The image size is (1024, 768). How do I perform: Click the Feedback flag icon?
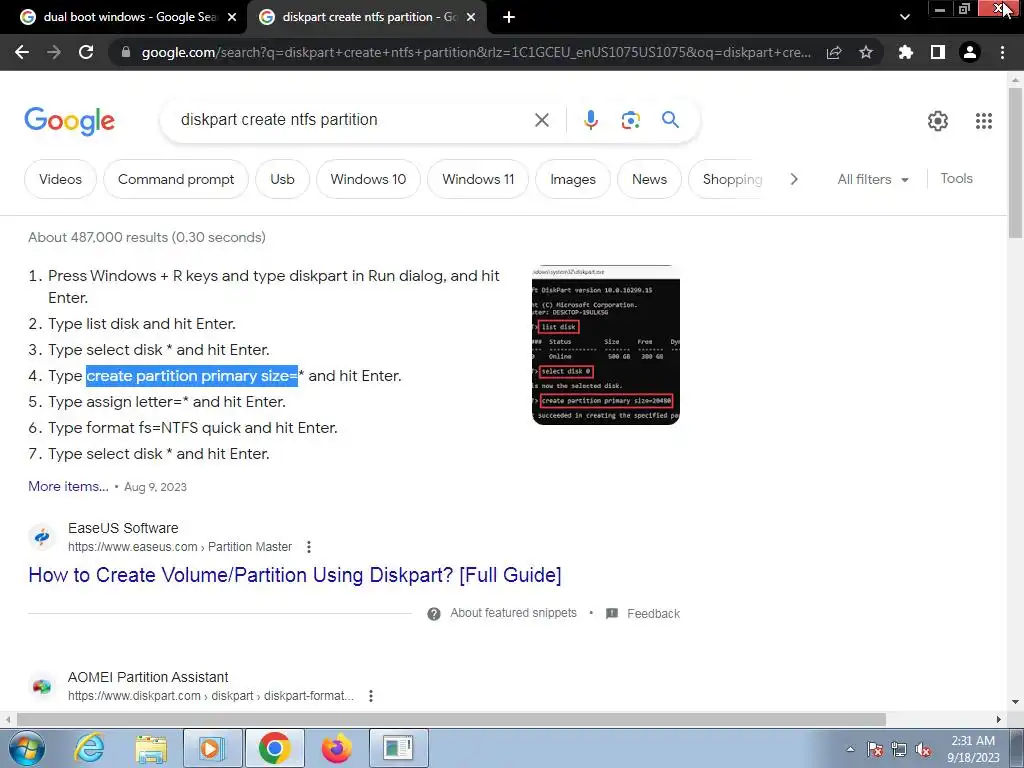pyautogui.click(x=612, y=614)
